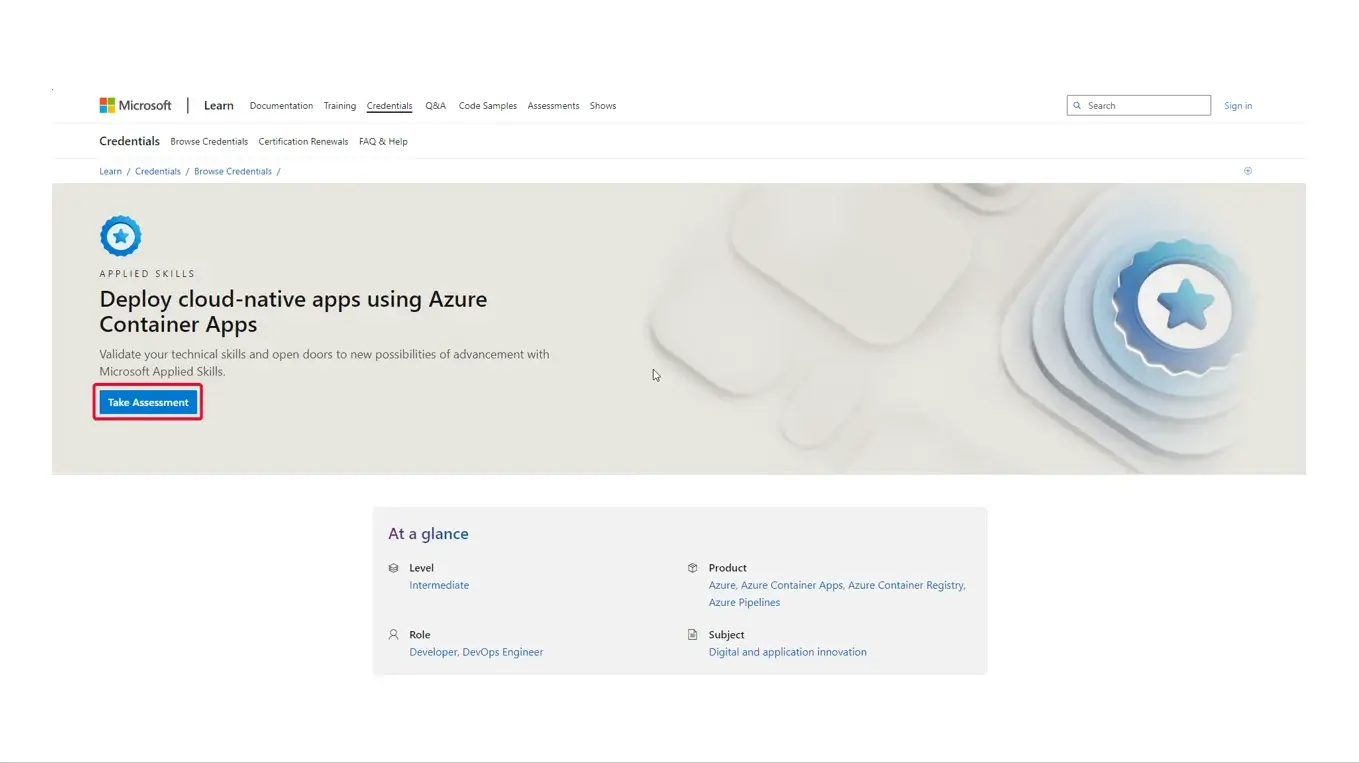Click the Applied Skills badge icon
The height and width of the screenshot is (763, 1359).
[x=120, y=236]
